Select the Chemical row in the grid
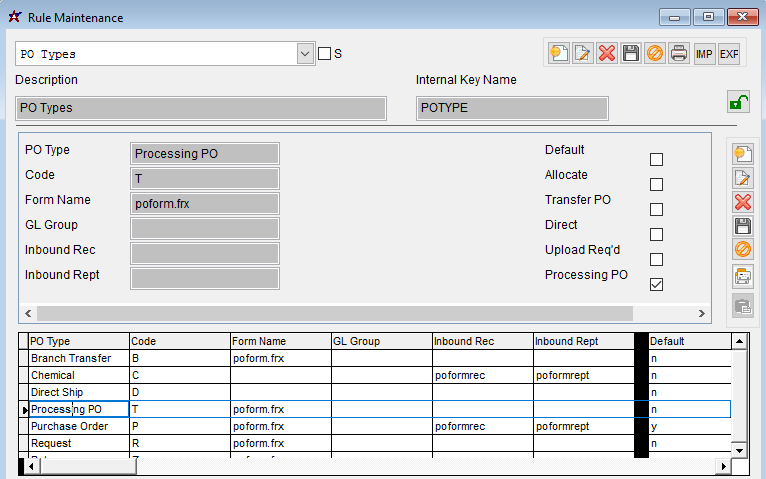The height and width of the screenshot is (479, 766). (x=73, y=375)
